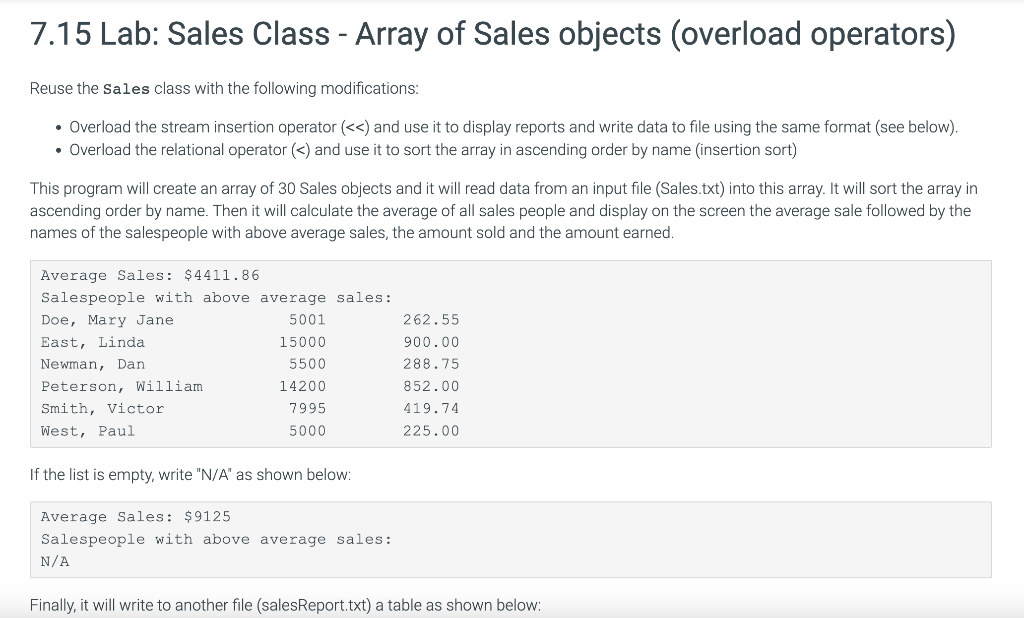
Task: Click the N/A line in second code block
Action: 55,561
